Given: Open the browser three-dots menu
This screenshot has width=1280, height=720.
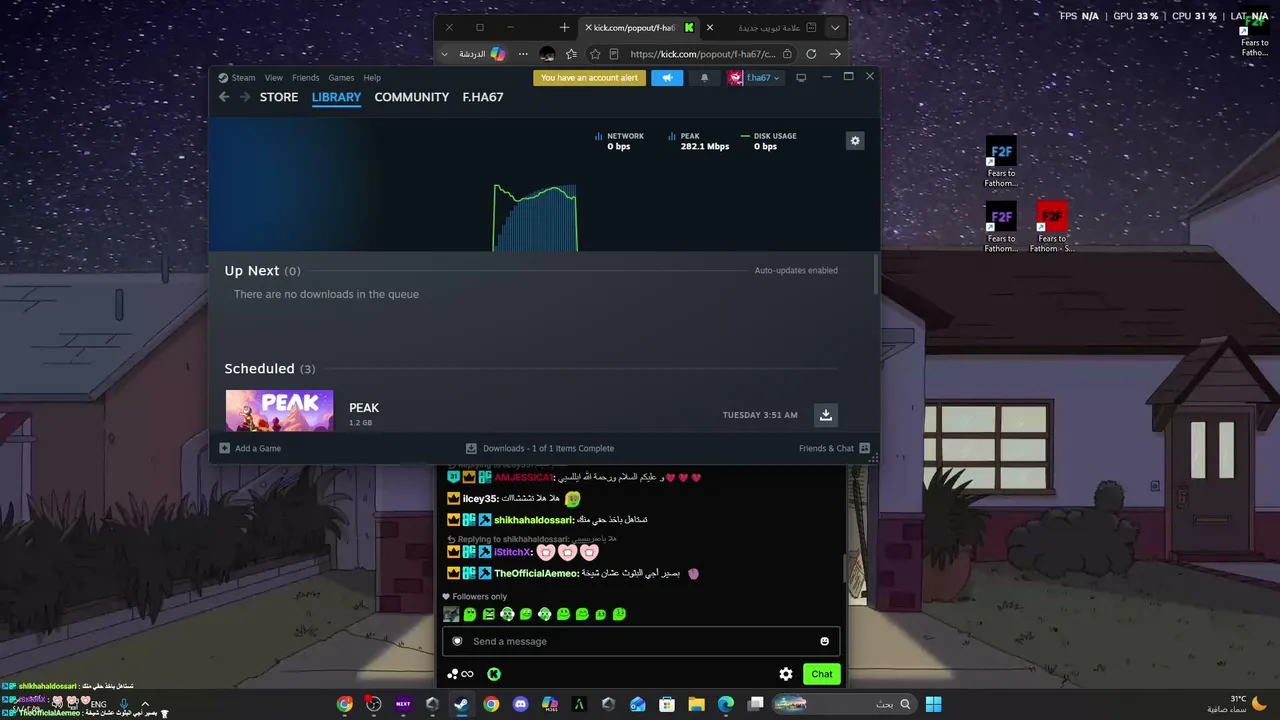Looking at the screenshot, I should point(523,54).
